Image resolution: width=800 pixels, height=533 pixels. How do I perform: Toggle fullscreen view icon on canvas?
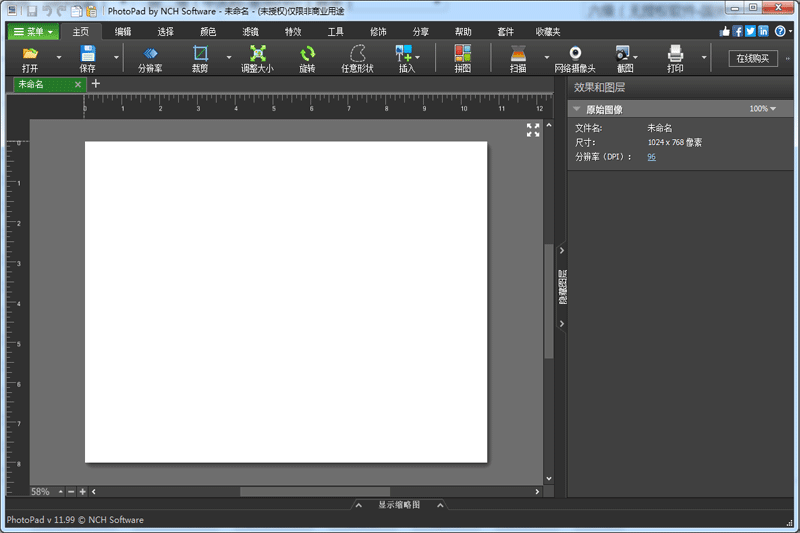coord(533,129)
